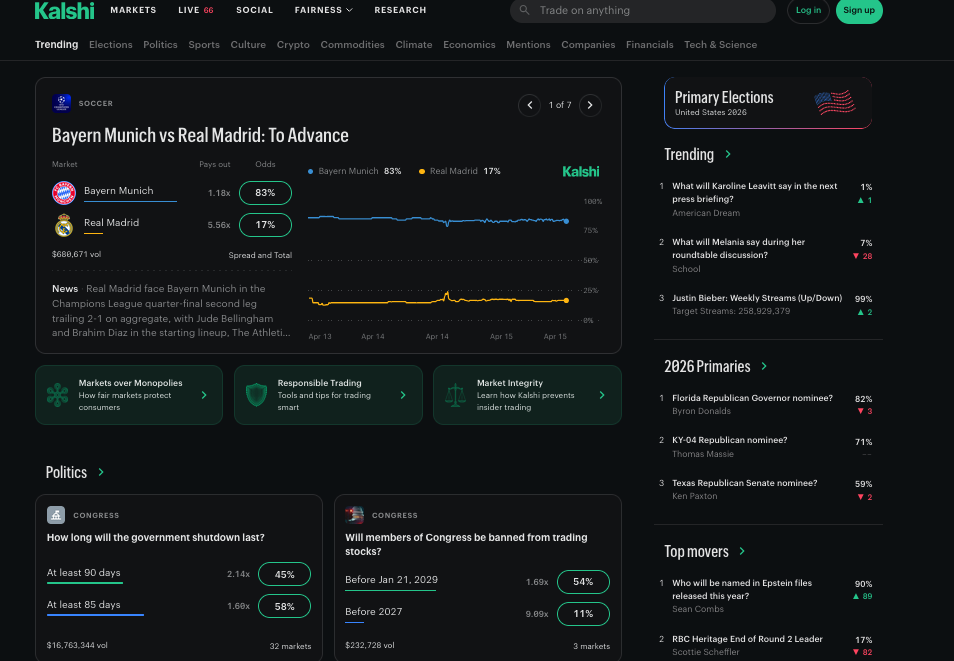Click Before 2027 11% odds button
The width and height of the screenshot is (954, 661).
pos(583,614)
